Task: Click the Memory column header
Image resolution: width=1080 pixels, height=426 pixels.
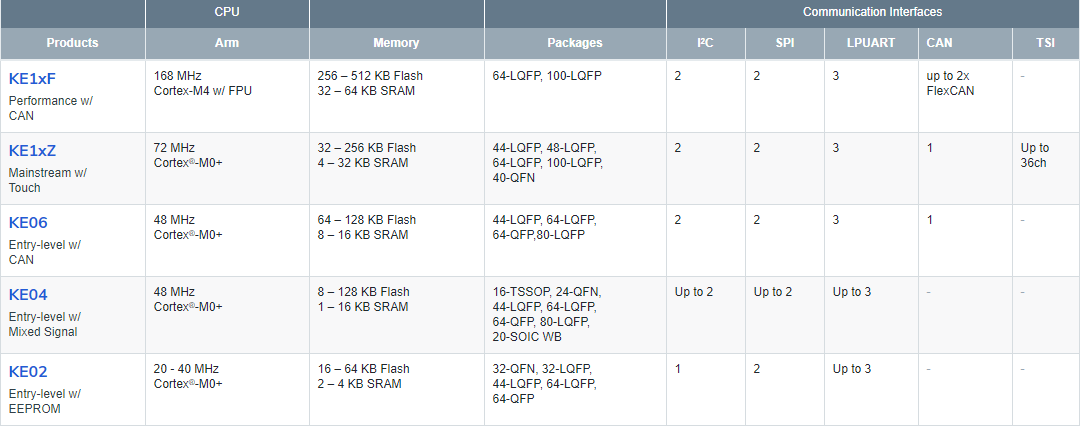Action: click(x=396, y=43)
